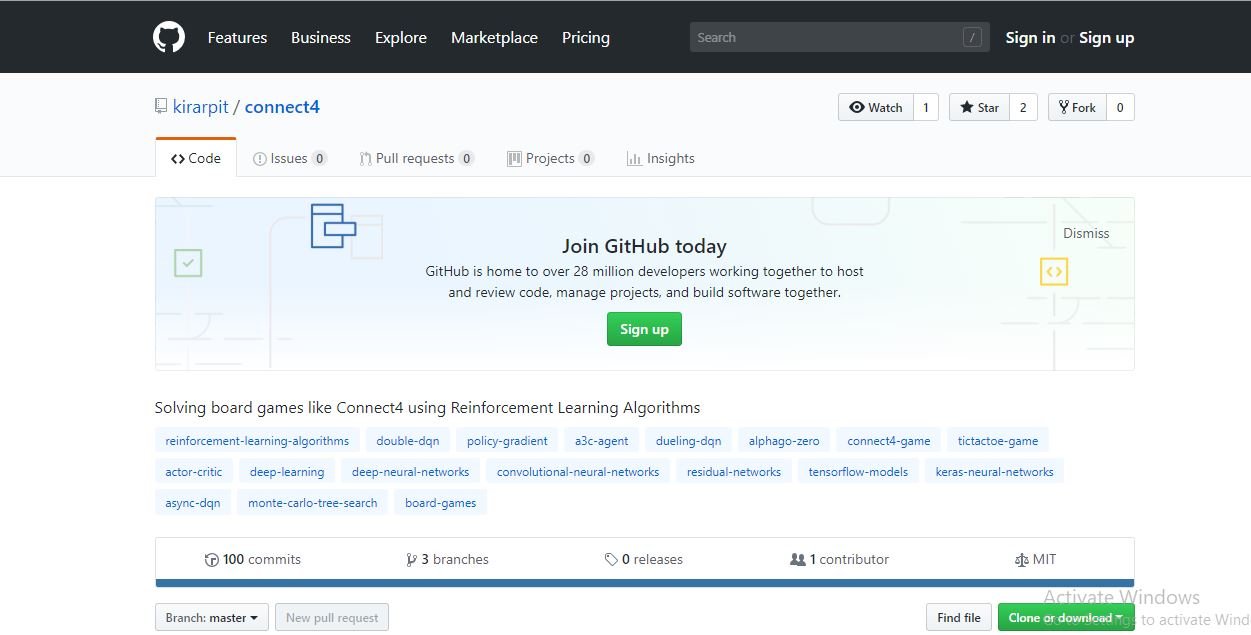Open the connect4-game topic tag
The width and height of the screenshot is (1251, 635).
click(889, 441)
